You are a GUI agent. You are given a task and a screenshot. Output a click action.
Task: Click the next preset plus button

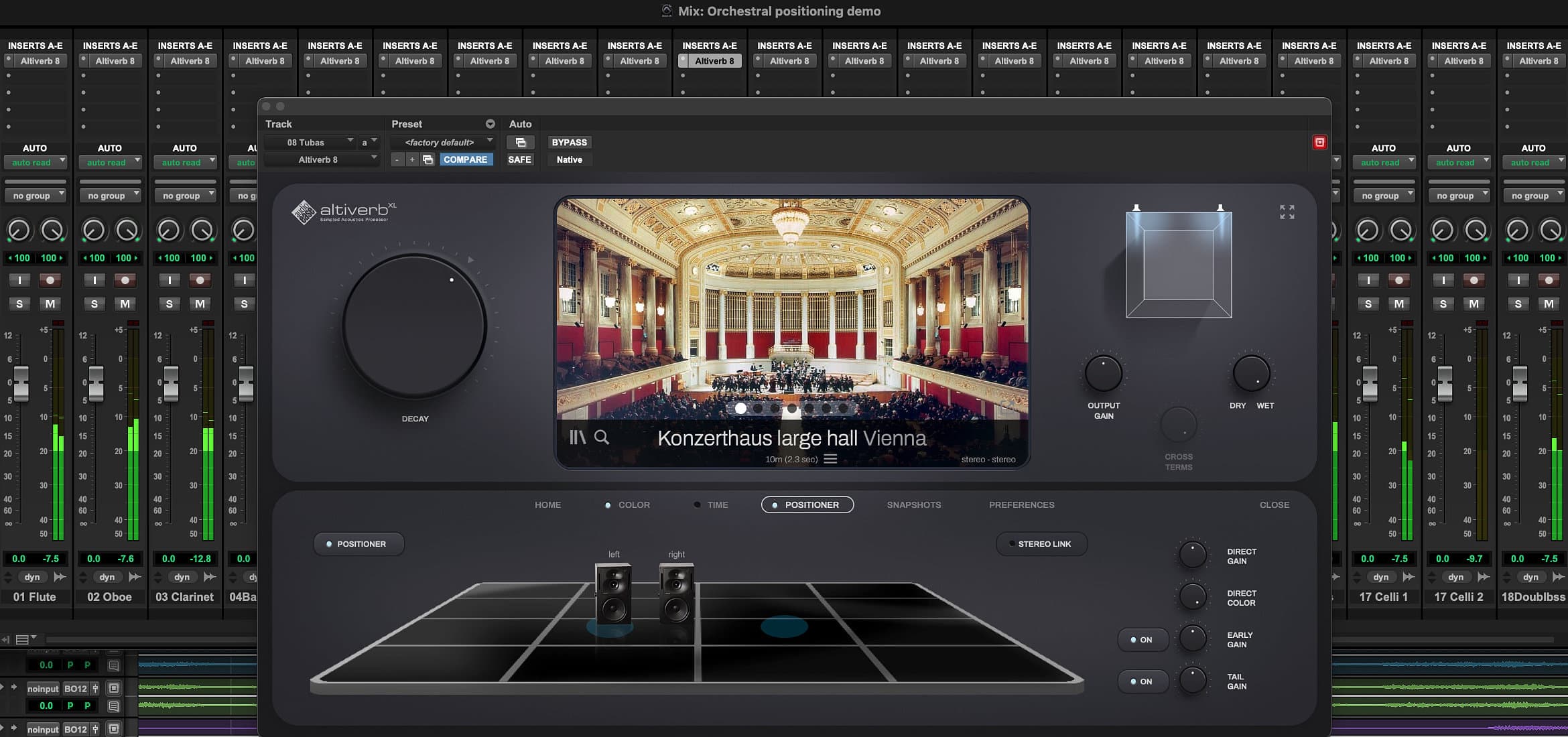(x=412, y=159)
